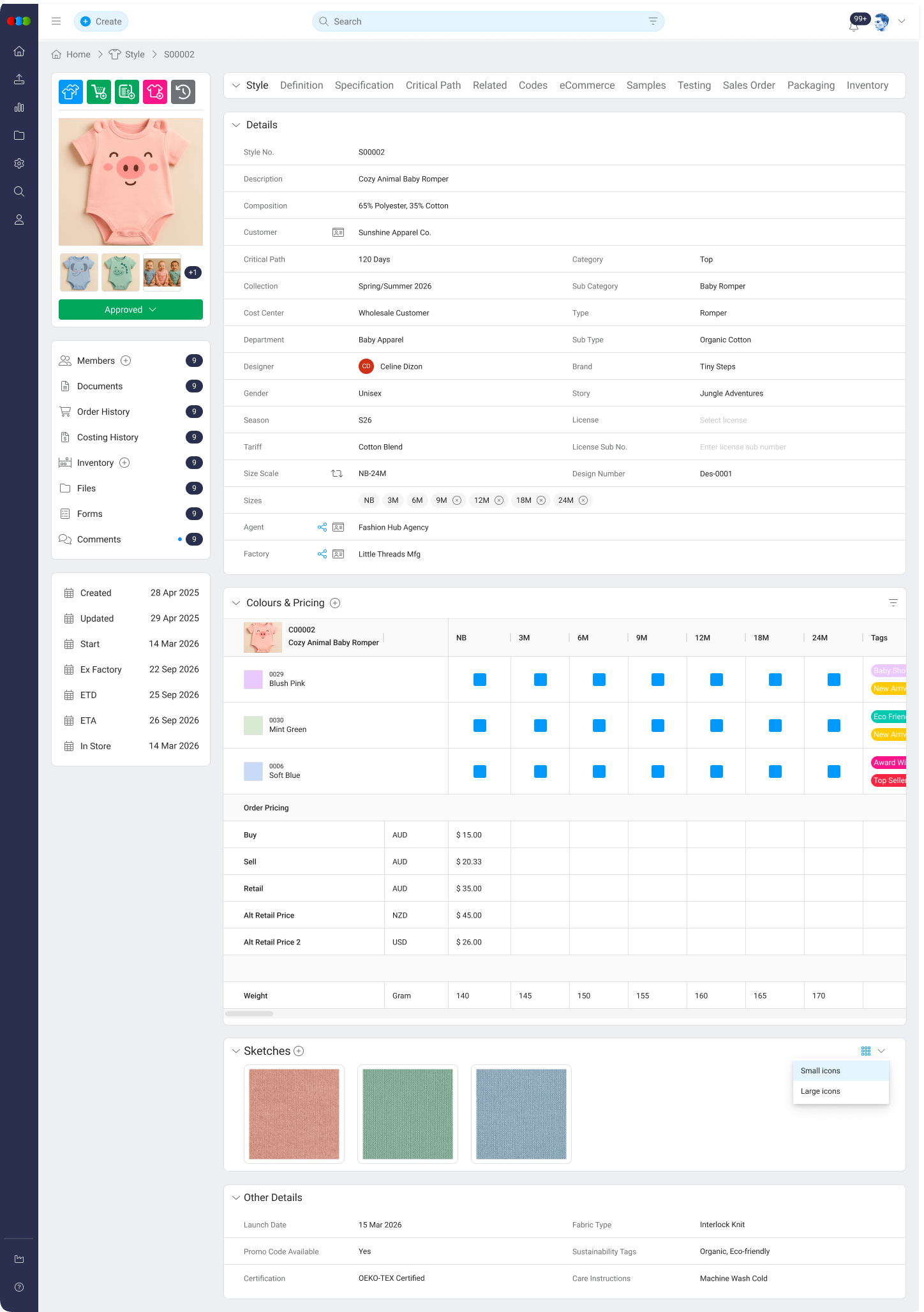Open the history clock icon
The width and height of the screenshot is (924, 1312).
pyautogui.click(x=183, y=92)
